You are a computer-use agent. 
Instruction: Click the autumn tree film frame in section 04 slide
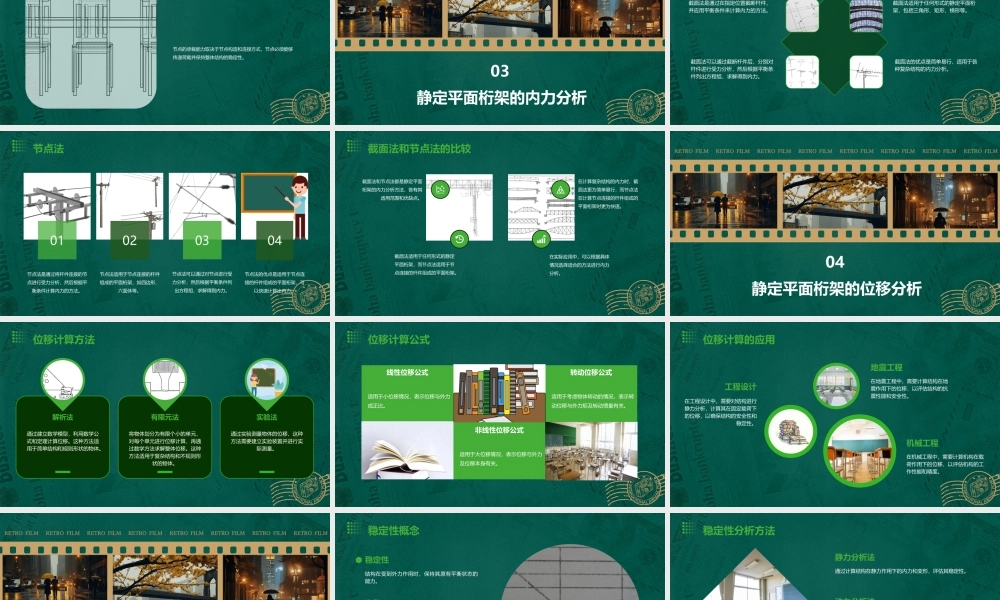click(x=835, y=200)
